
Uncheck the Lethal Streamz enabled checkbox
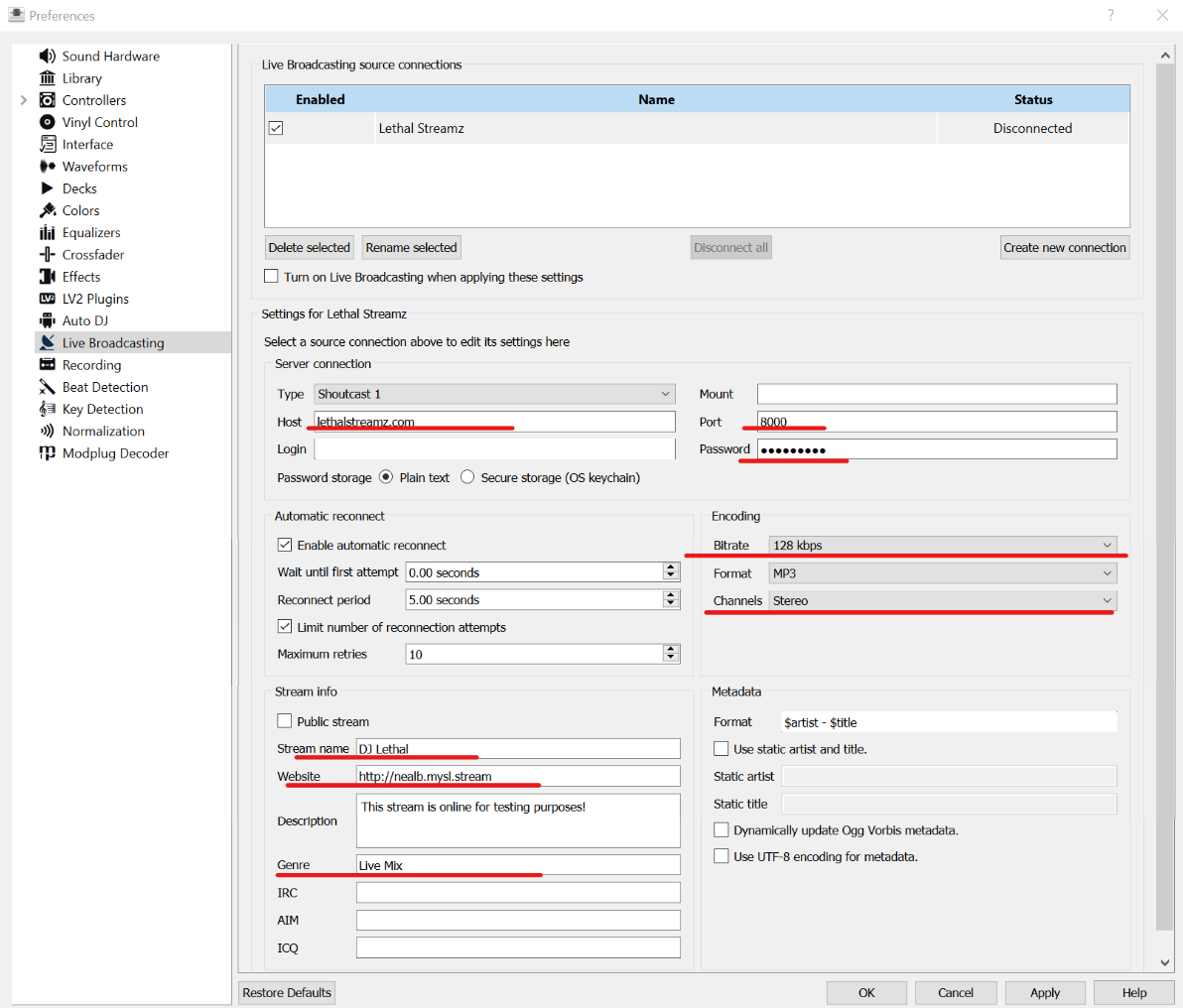(276, 128)
